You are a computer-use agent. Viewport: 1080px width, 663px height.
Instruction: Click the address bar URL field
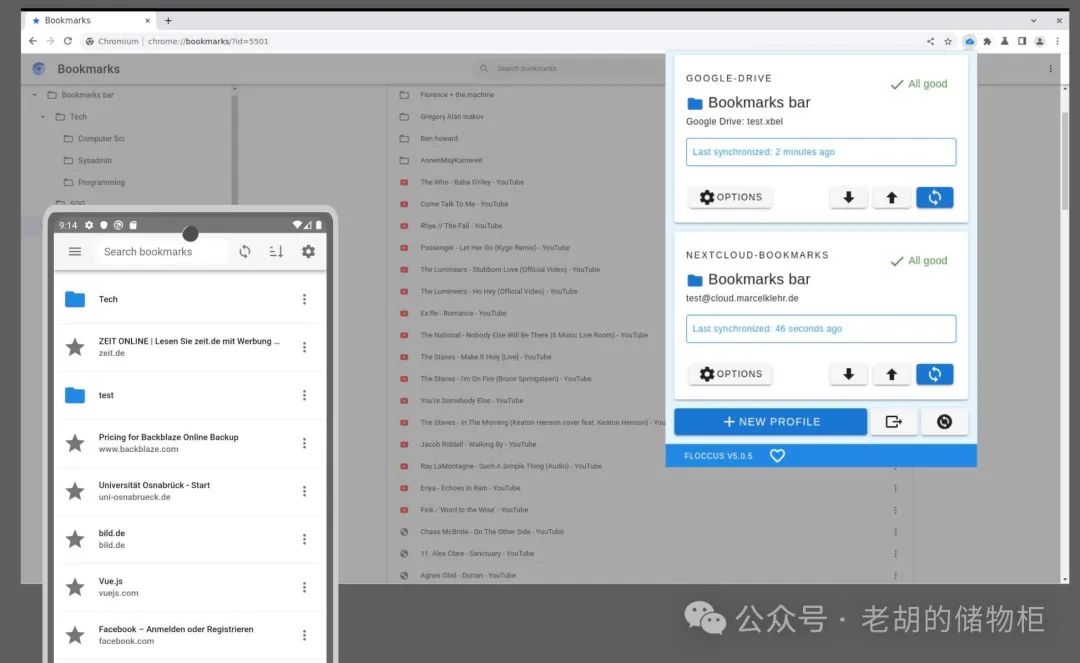click(503, 41)
